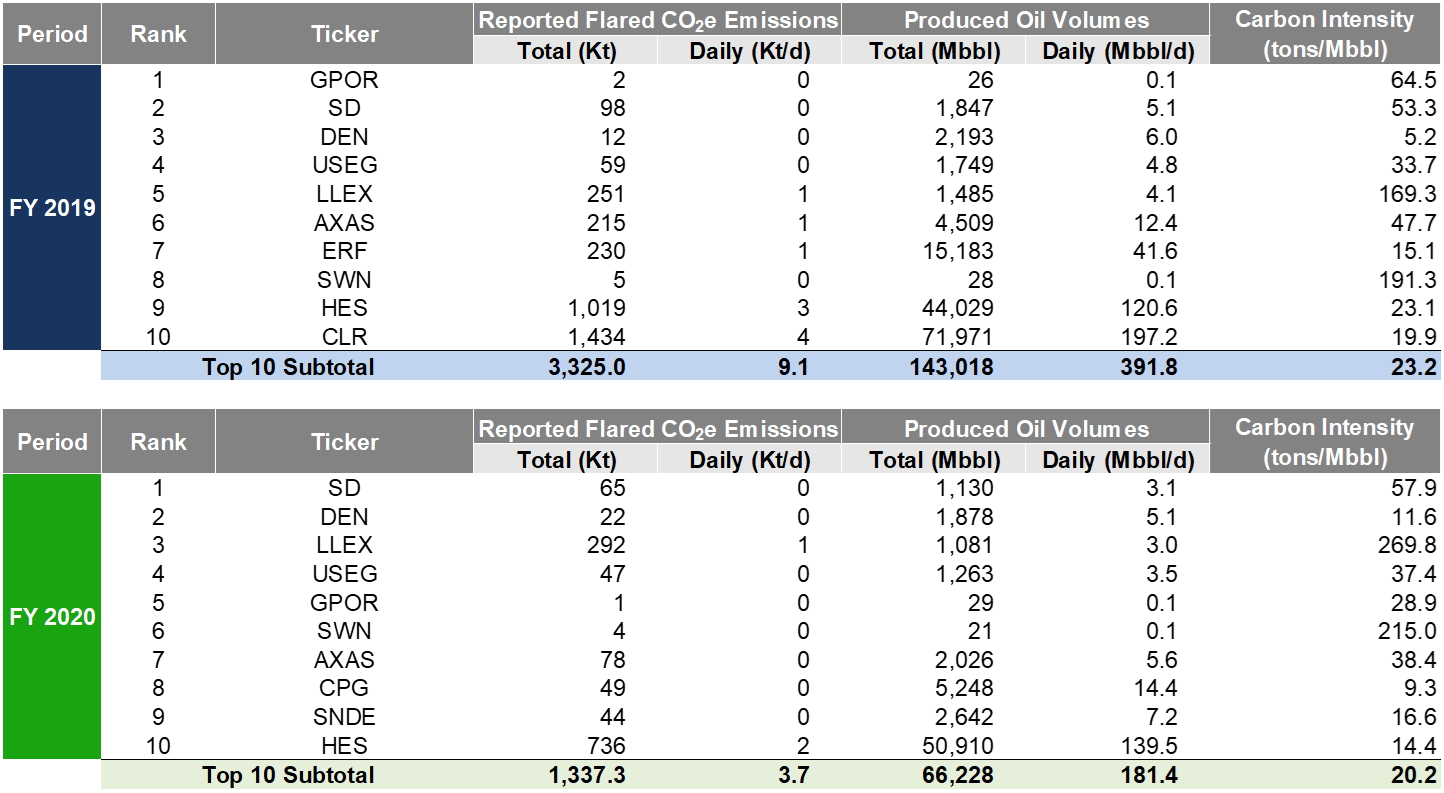Click the 191.3 carbon intensity value
Viewport: 1444px width, 793px height.
tap(1408, 281)
